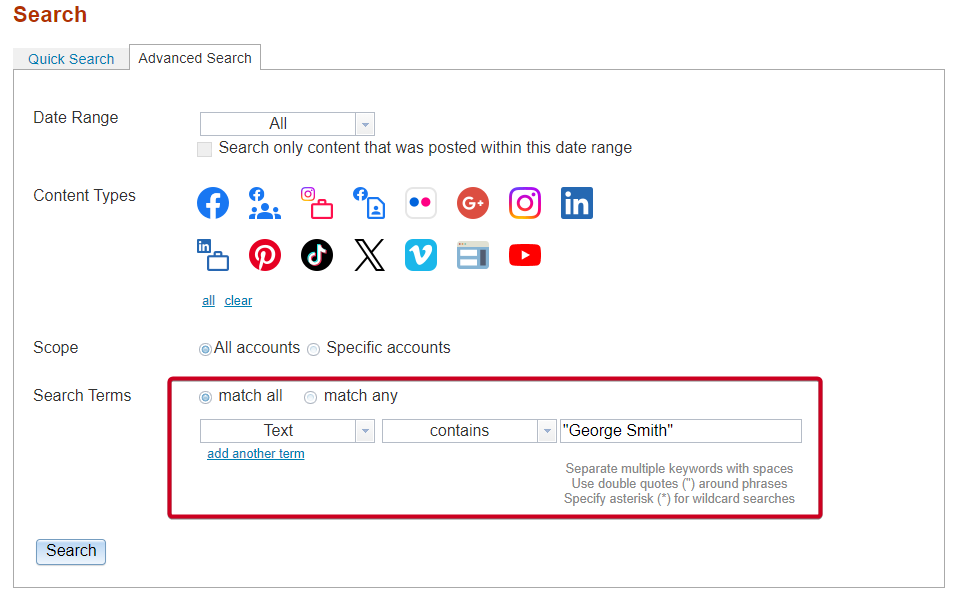The image size is (953, 595).
Task: Click the Content Types label
Action: [x=84, y=196]
